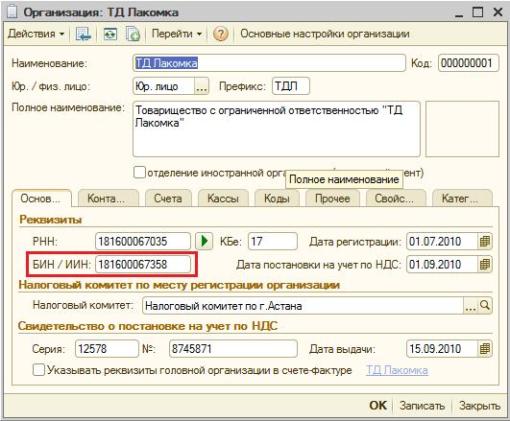Open calendar for НДС registration date

[x=485, y=265]
